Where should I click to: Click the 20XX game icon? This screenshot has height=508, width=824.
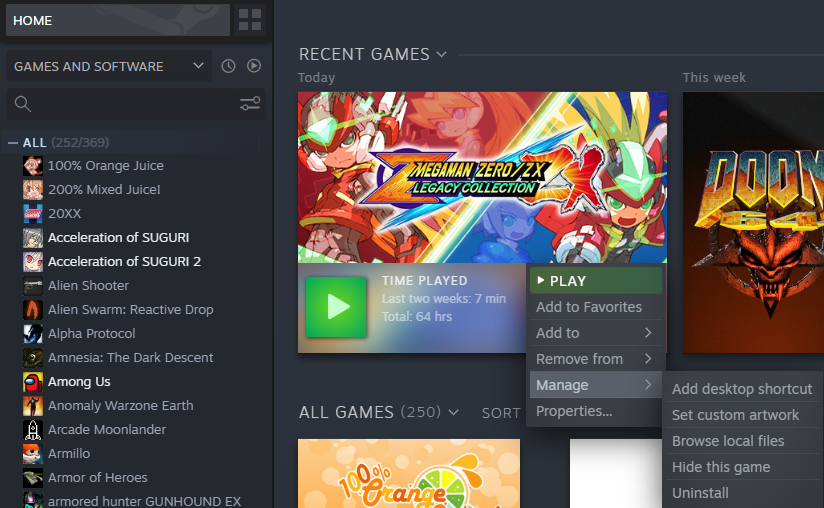[x=33, y=213]
